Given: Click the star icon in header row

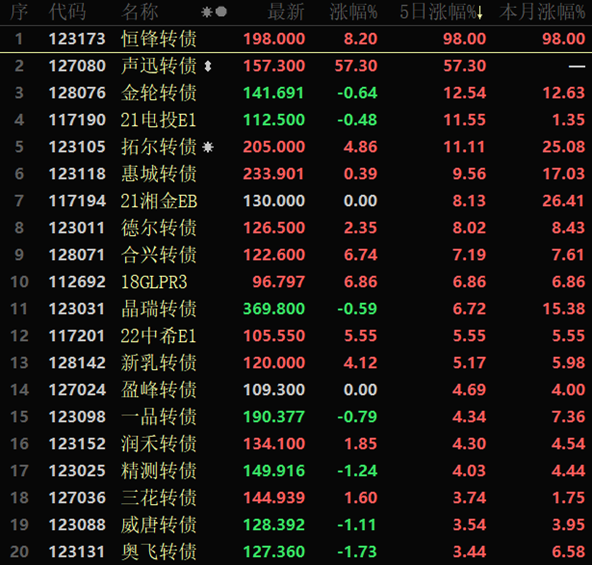Looking at the screenshot, I should (207, 12).
